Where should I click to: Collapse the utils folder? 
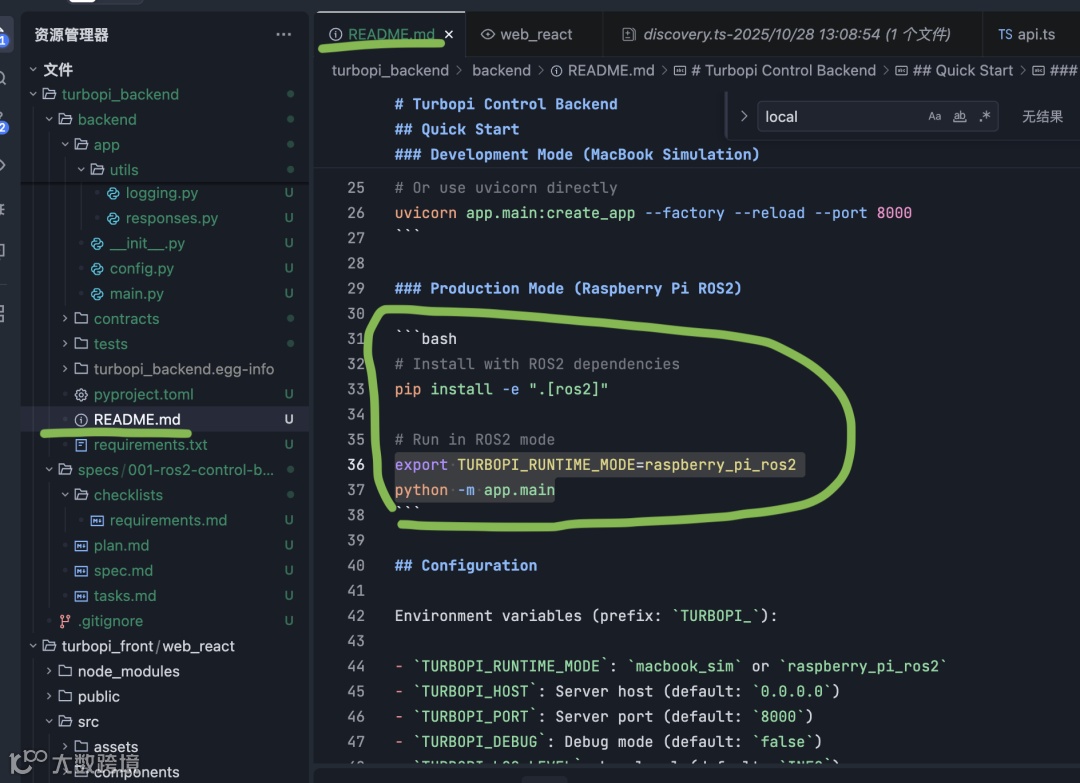coord(81,169)
